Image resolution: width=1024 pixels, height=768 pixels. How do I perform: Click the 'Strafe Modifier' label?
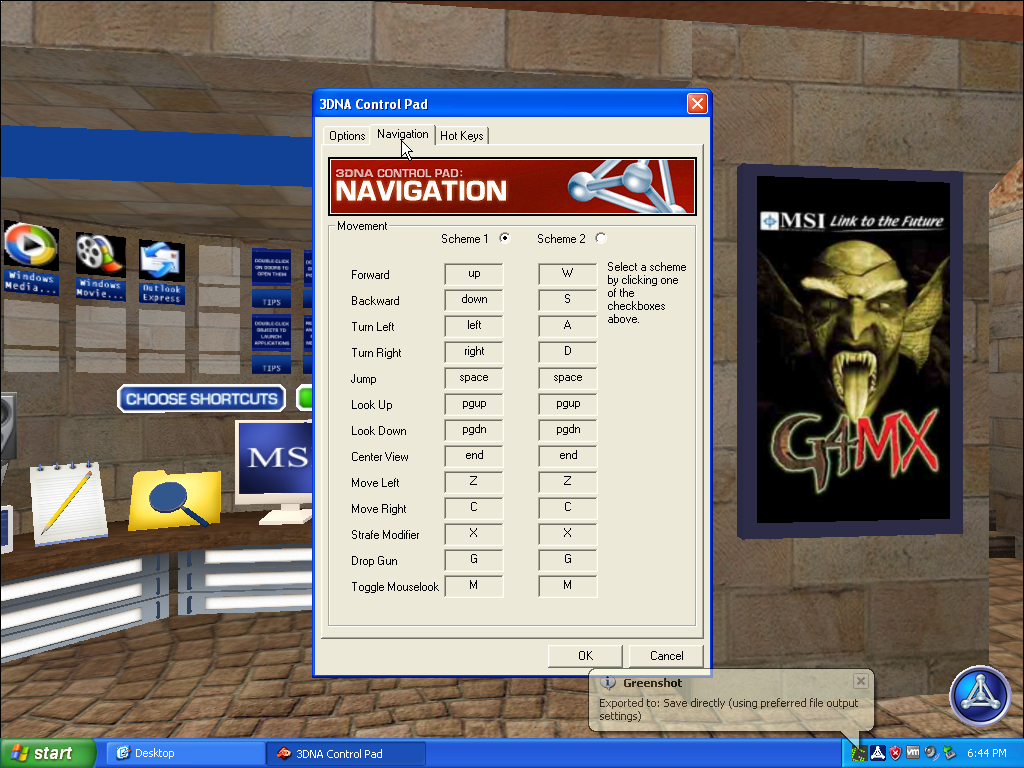click(x=385, y=535)
